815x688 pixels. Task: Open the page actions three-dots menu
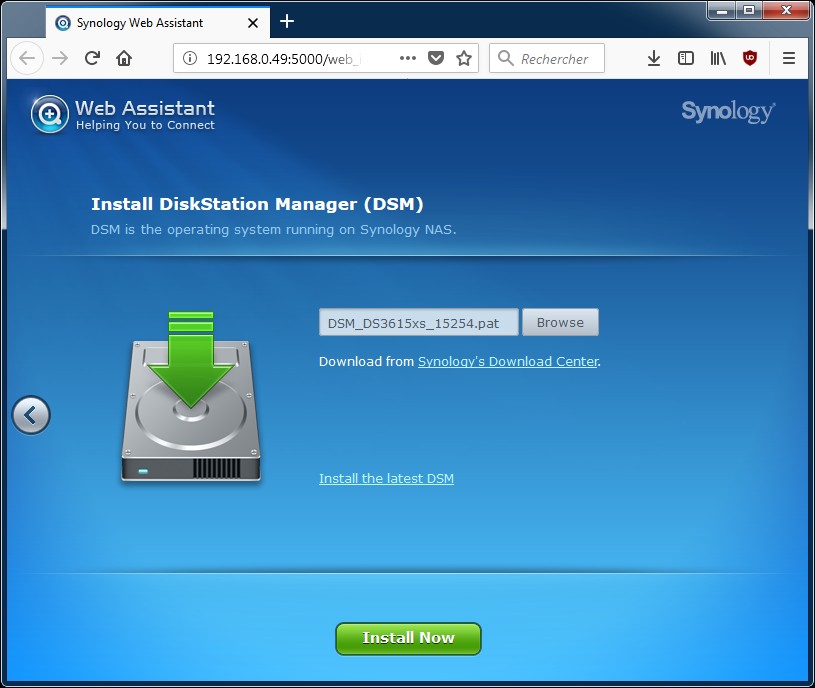[x=407, y=59]
